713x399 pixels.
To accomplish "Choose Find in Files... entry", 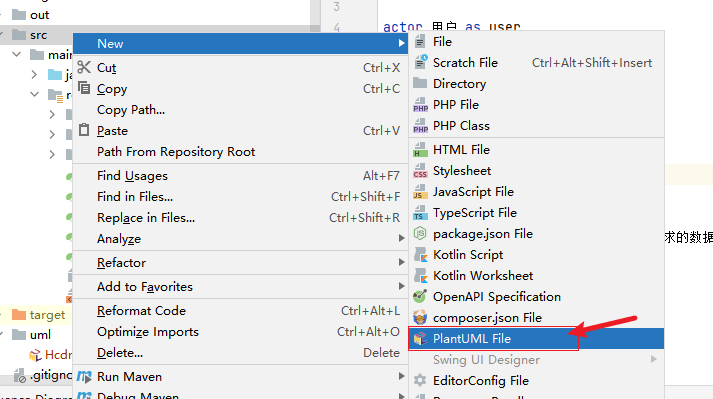I will click(x=241, y=197).
